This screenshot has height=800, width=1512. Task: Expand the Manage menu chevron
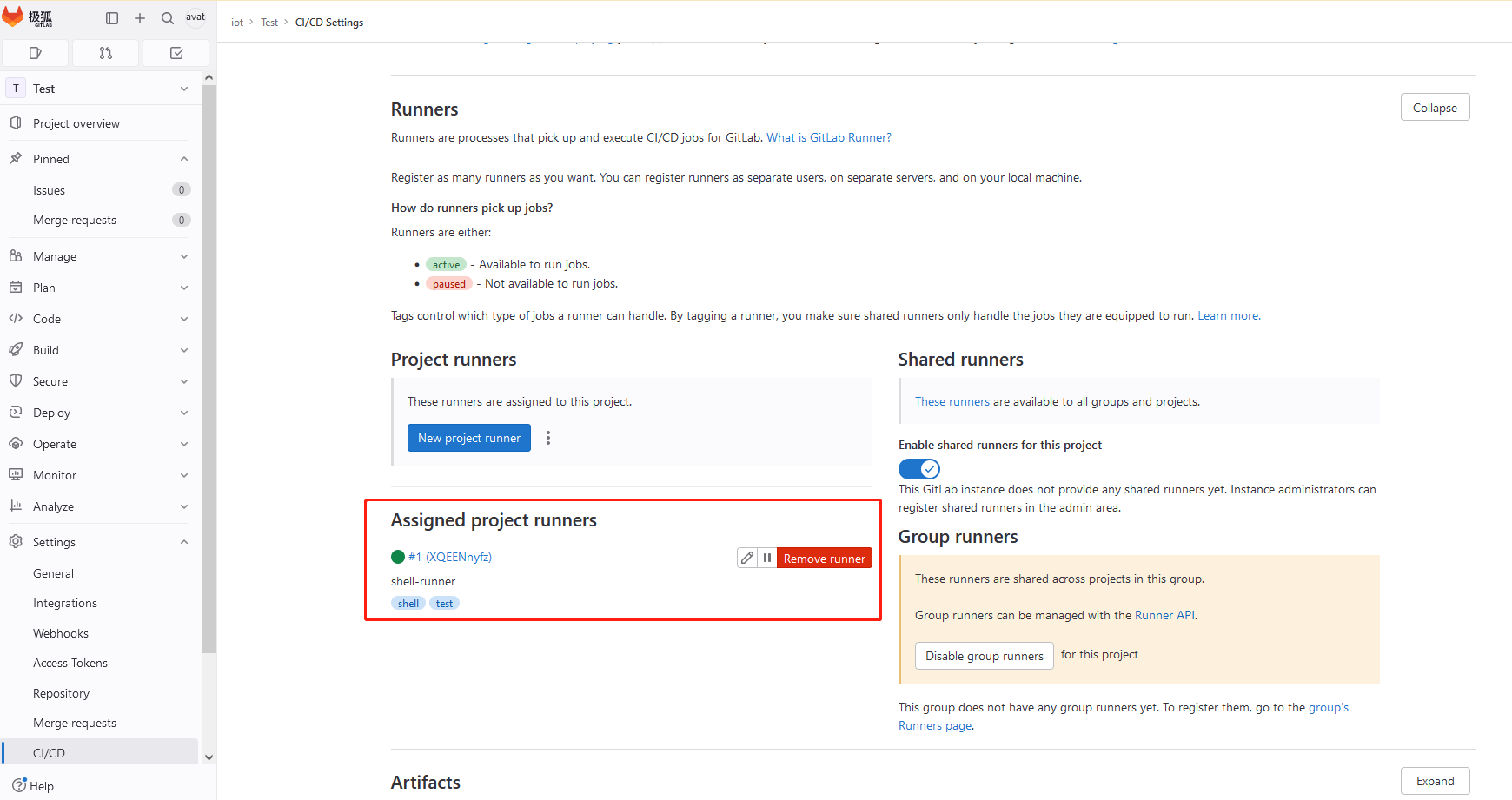pos(184,256)
